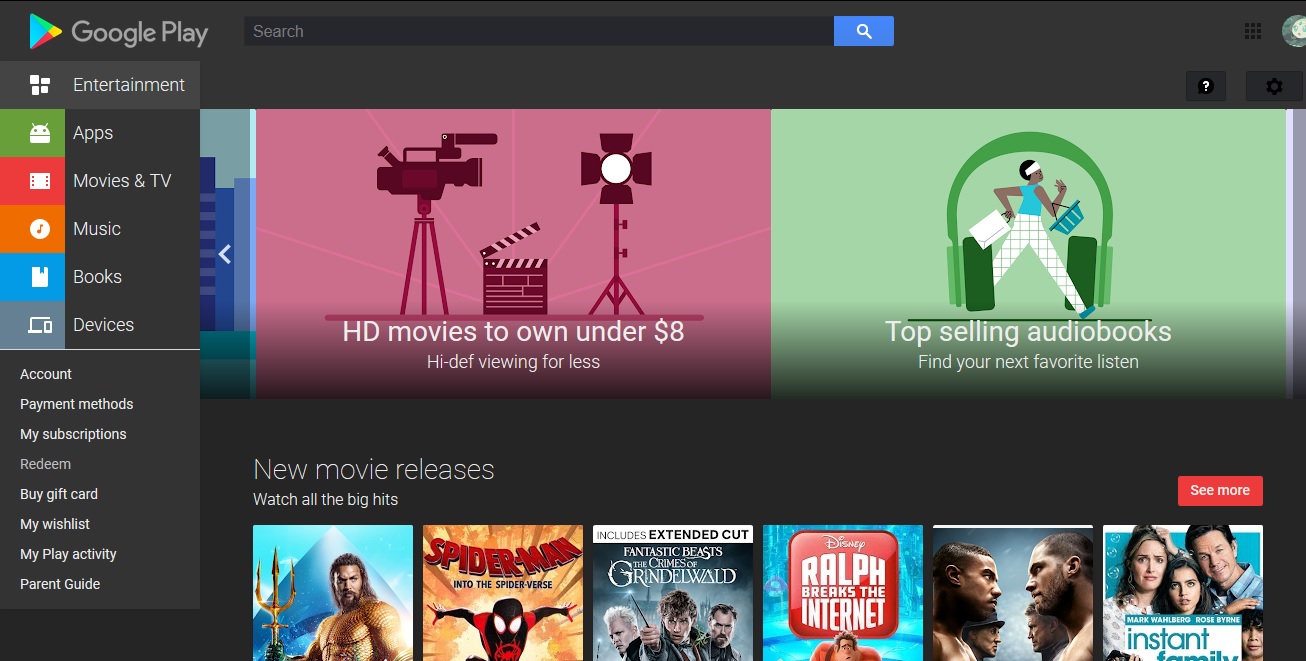This screenshot has width=1306, height=661.
Task: Click the Entertainment grid icon
Action: pos(40,85)
